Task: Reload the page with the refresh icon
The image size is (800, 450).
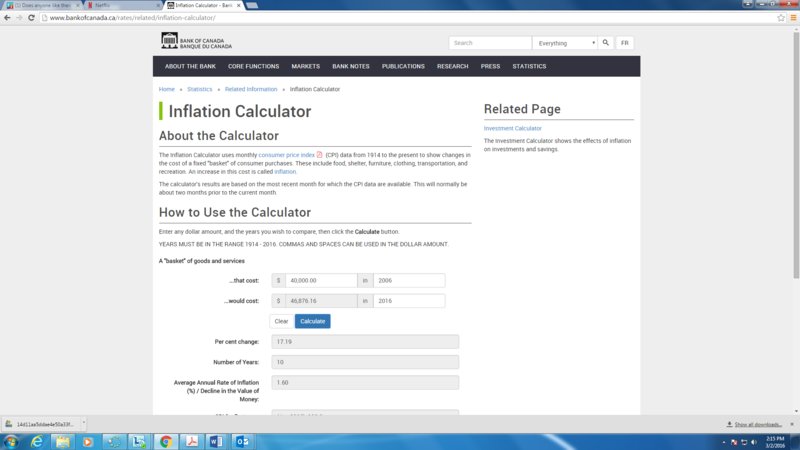Action: pos(31,17)
